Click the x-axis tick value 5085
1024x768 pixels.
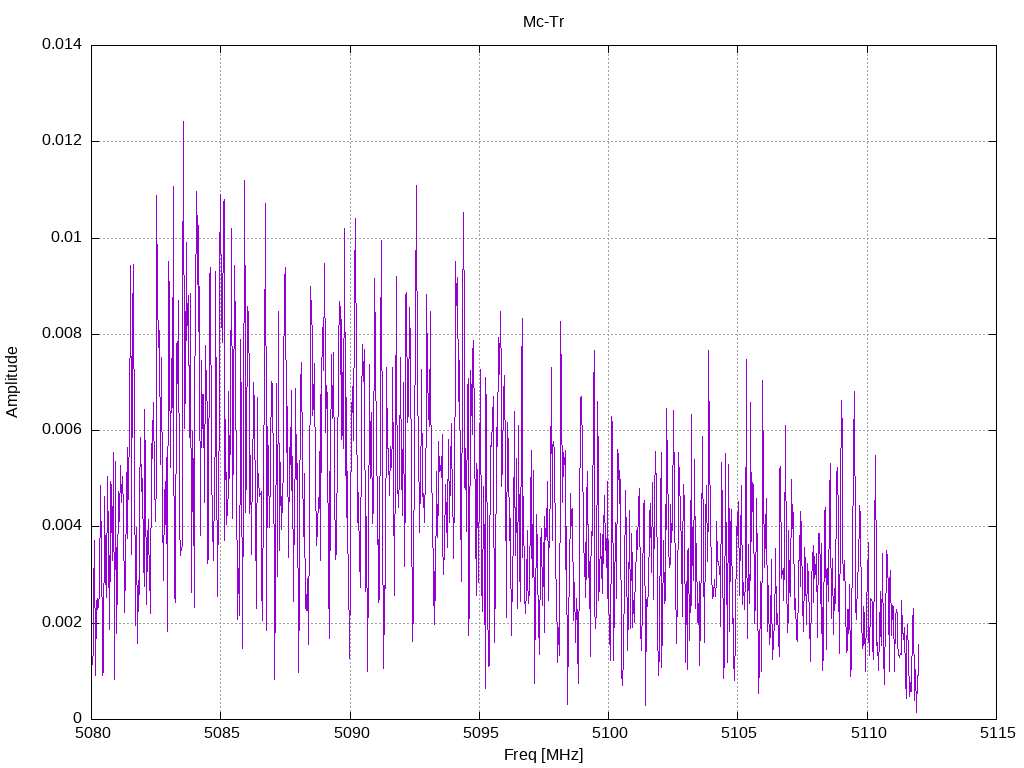[x=222, y=733]
